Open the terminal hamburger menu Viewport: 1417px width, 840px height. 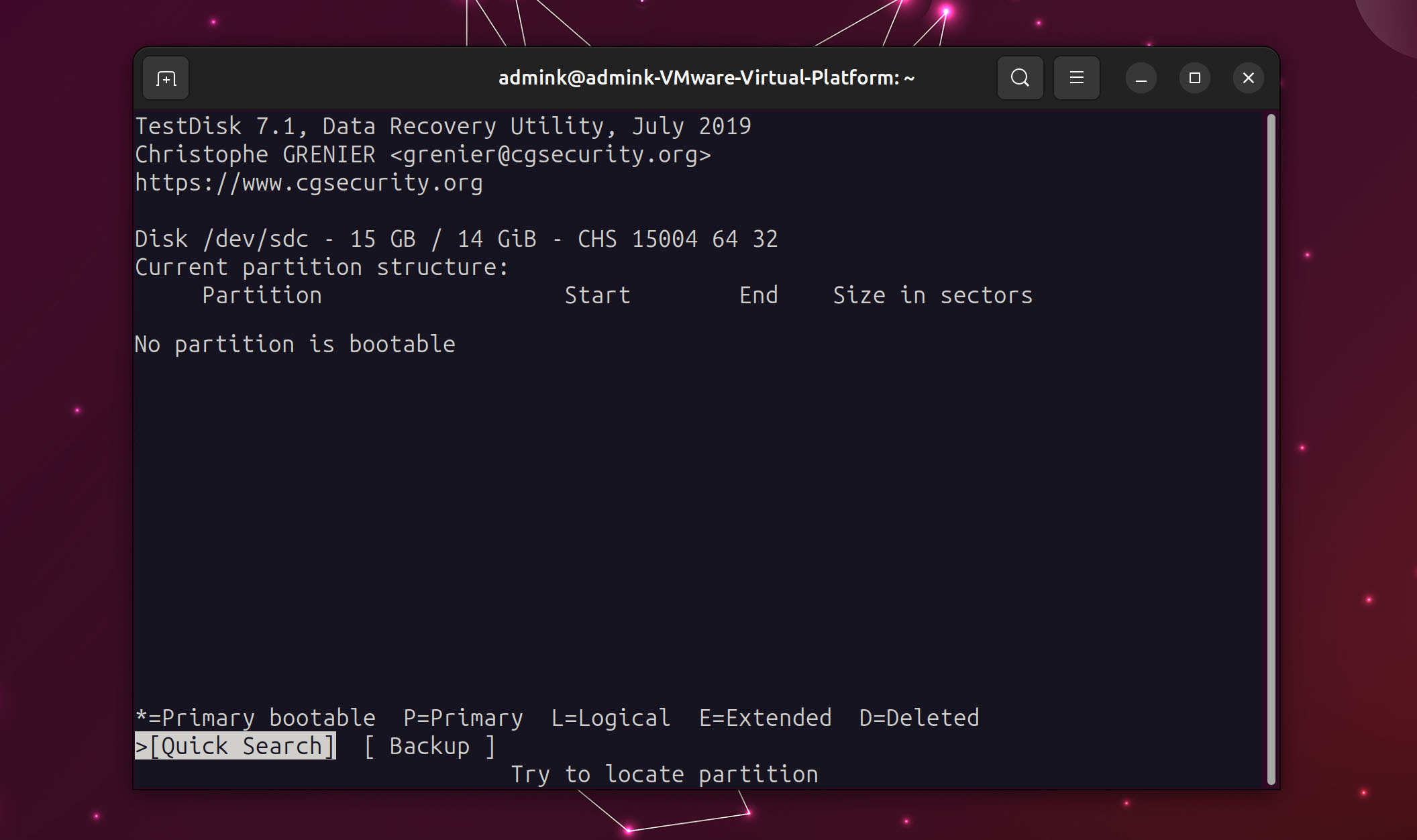1075,77
